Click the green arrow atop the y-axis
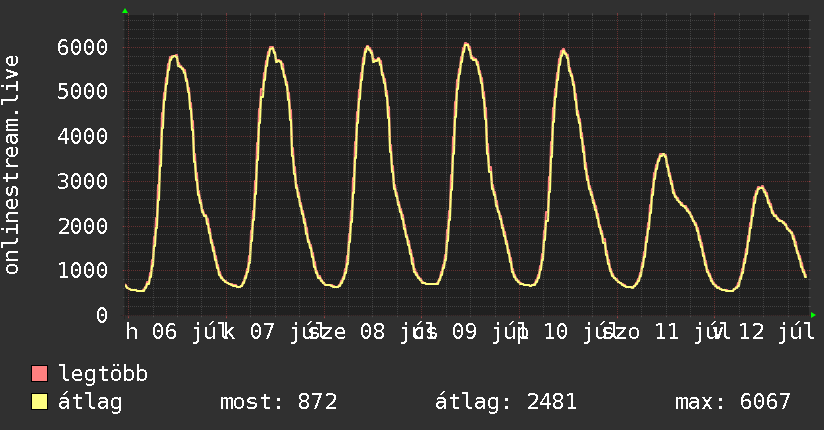The image size is (824, 430). (x=125, y=11)
